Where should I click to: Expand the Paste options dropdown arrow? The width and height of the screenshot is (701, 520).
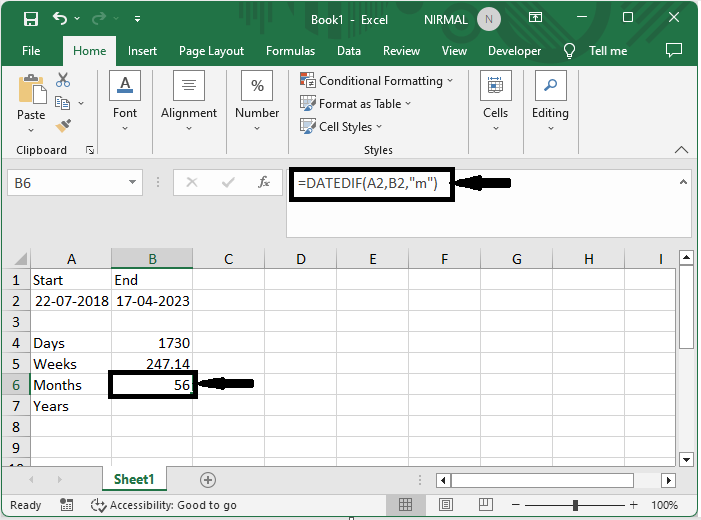pos(31,130)
